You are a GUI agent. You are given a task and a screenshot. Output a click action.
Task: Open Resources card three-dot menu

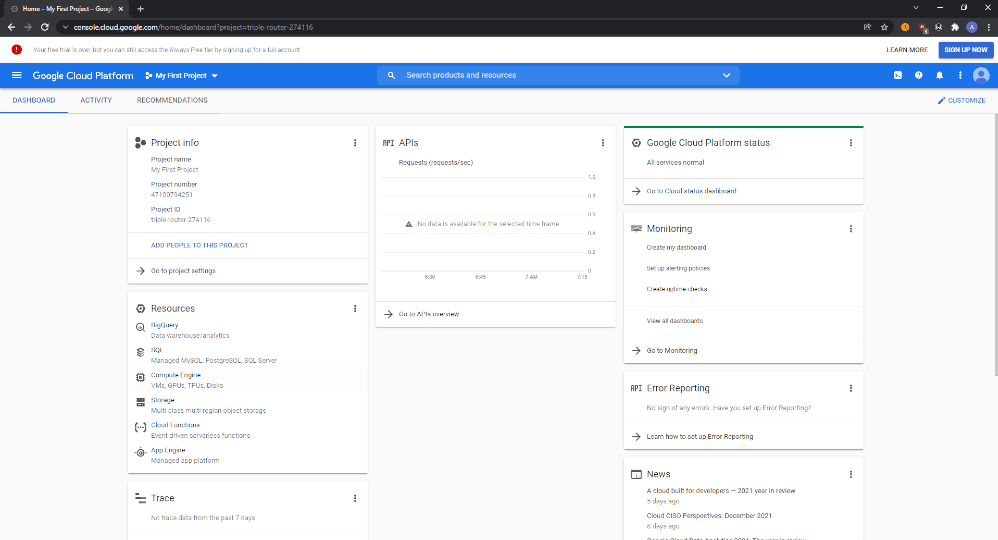click(x=355, y=308)
